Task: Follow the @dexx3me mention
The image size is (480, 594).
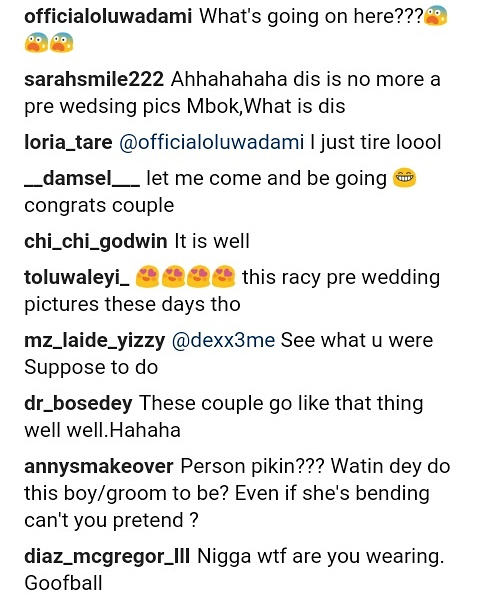Action: pyautogui.click(x=224, y=340)
